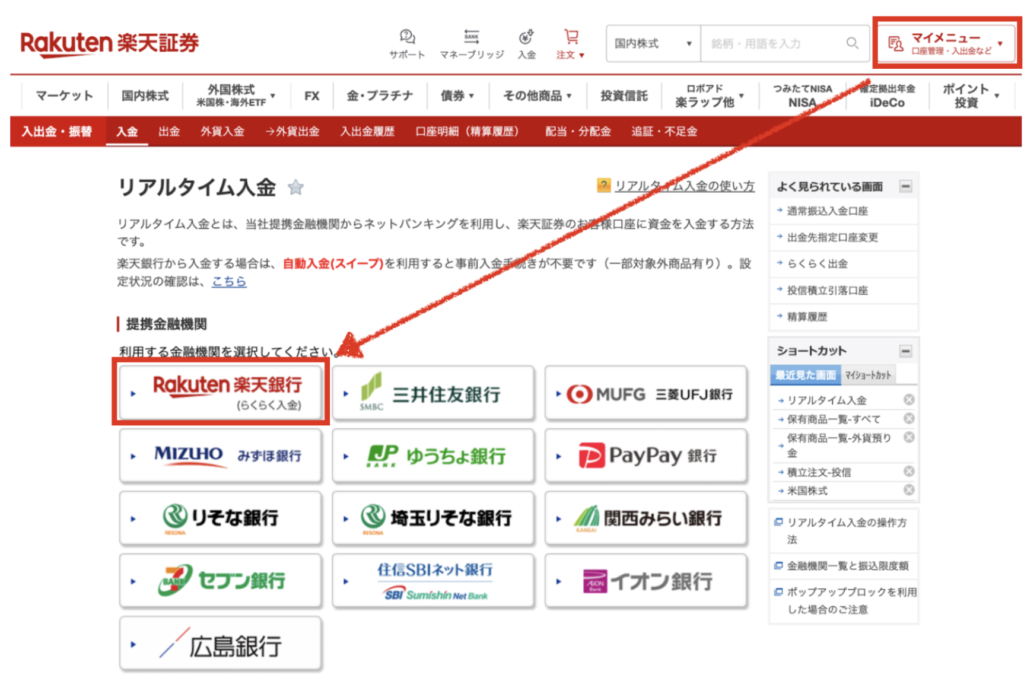Switch to the 出金 tab
Viewport: 1024px width, 681px height.
pos(168,131)
